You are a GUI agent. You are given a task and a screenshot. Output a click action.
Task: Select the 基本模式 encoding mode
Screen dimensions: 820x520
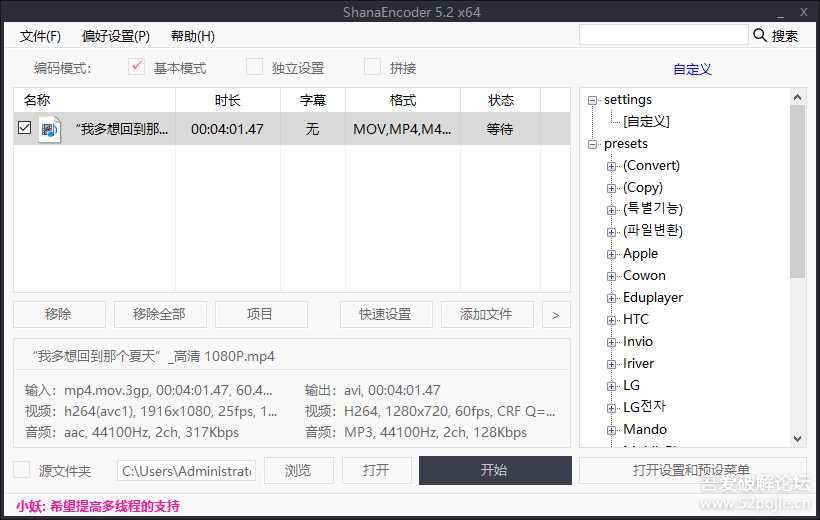(x=137, y=67)
